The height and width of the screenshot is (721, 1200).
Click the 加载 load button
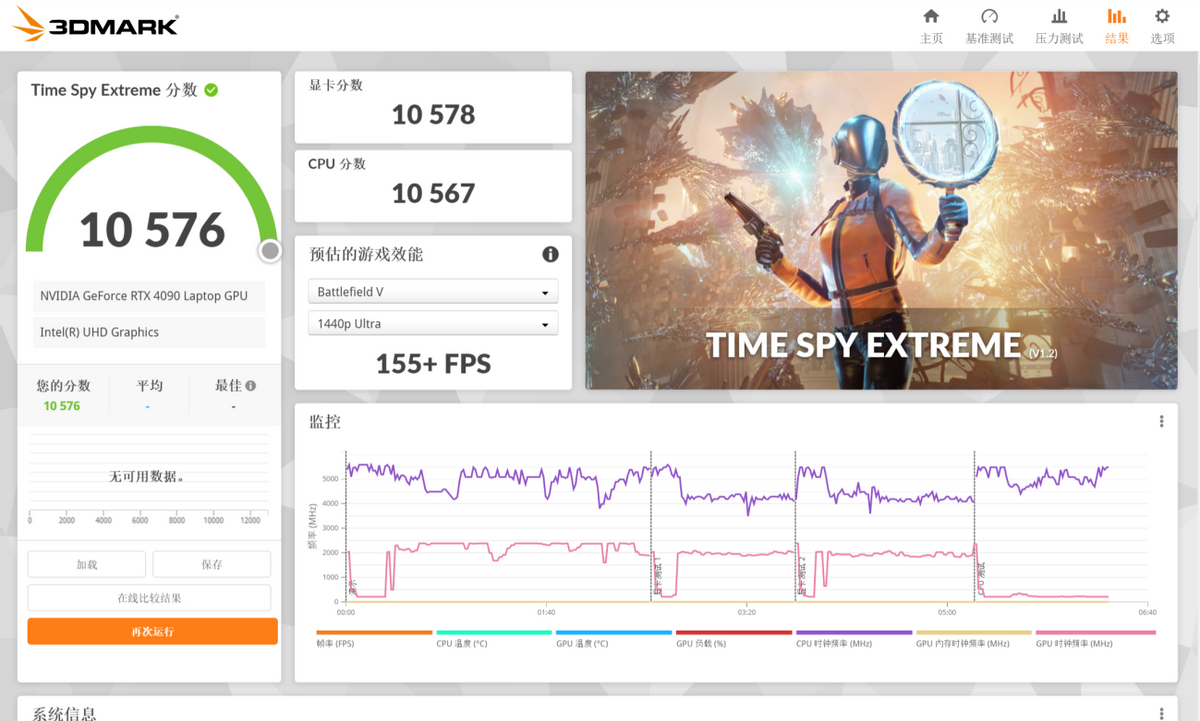point(87,564)
